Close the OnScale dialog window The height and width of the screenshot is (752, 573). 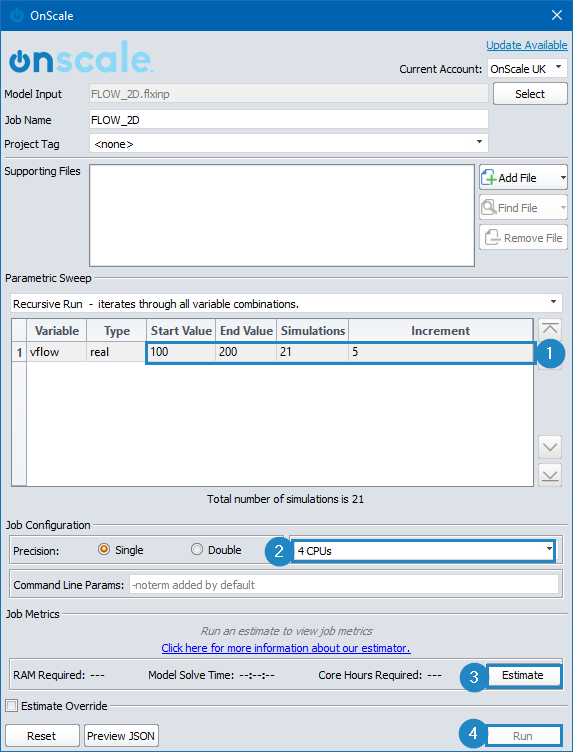(x=557, y=15)
